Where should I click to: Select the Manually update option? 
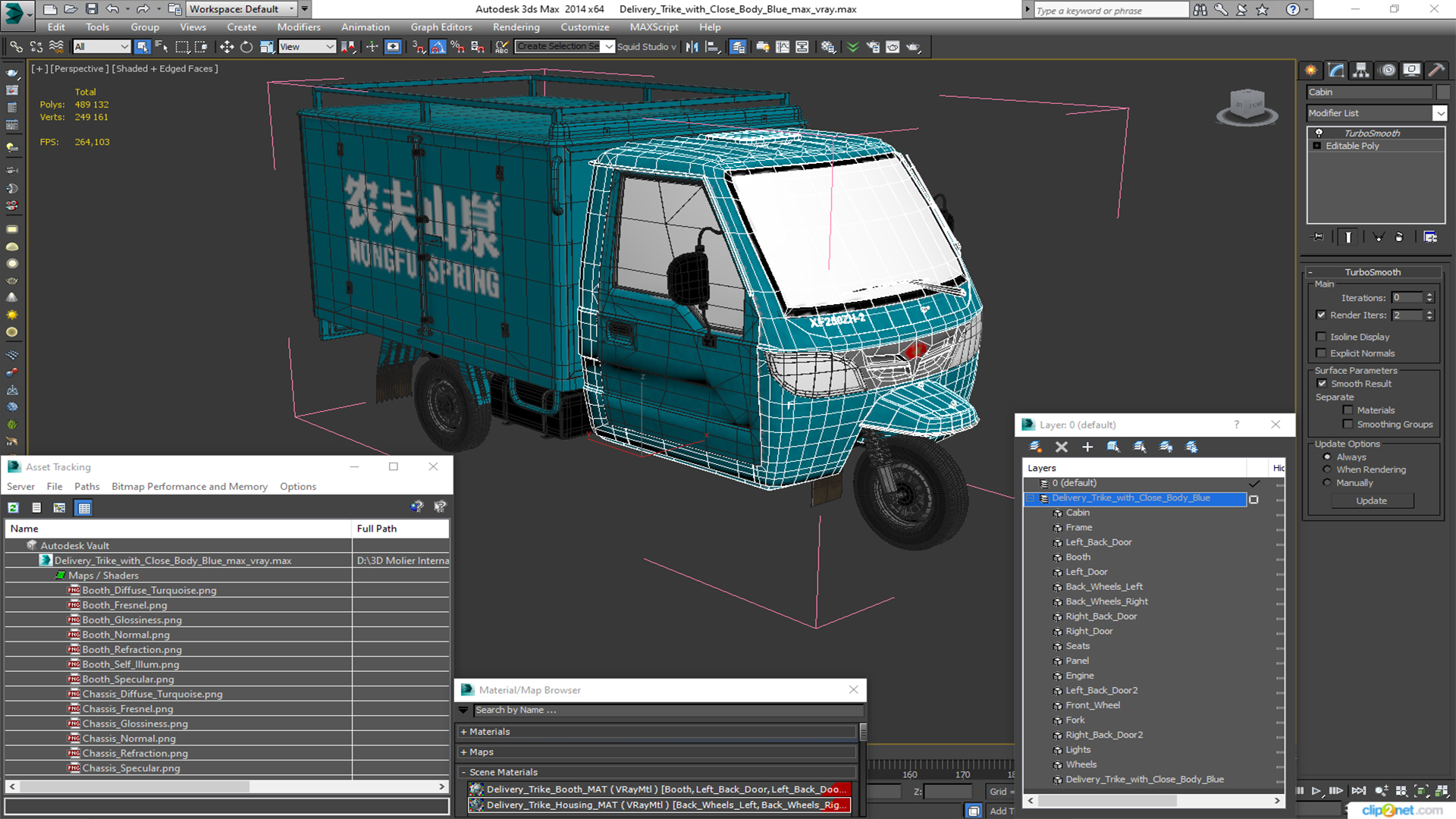pos(1327,482)
